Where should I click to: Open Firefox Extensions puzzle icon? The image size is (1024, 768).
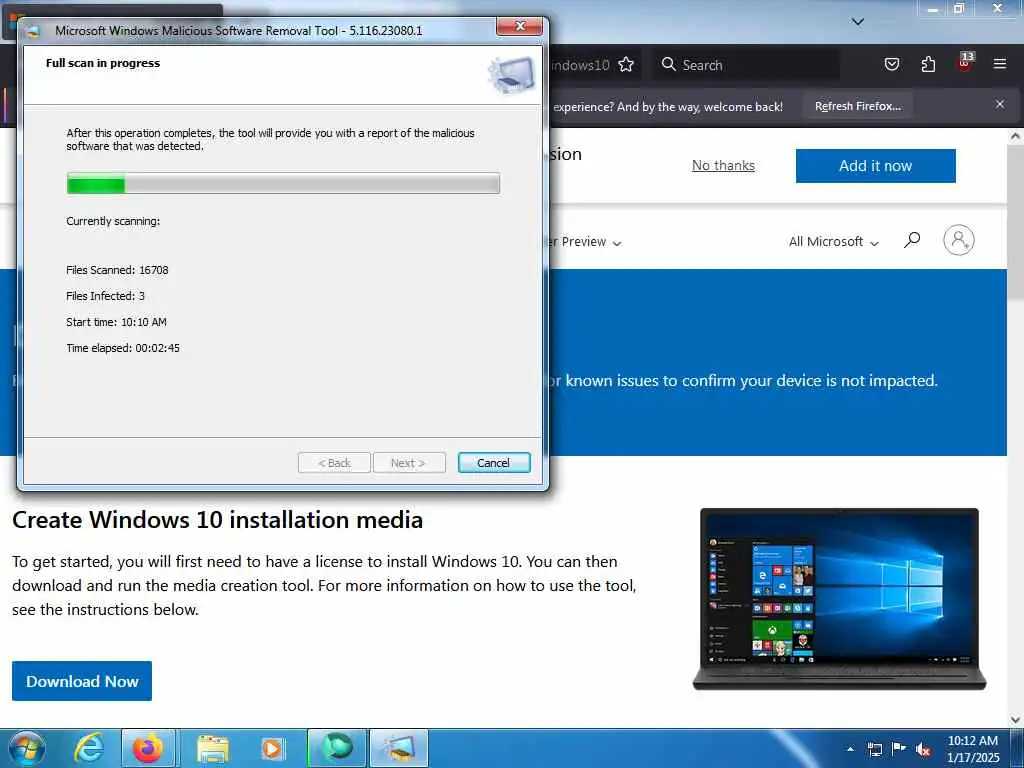pyautogui.click(x=928, y=64)
